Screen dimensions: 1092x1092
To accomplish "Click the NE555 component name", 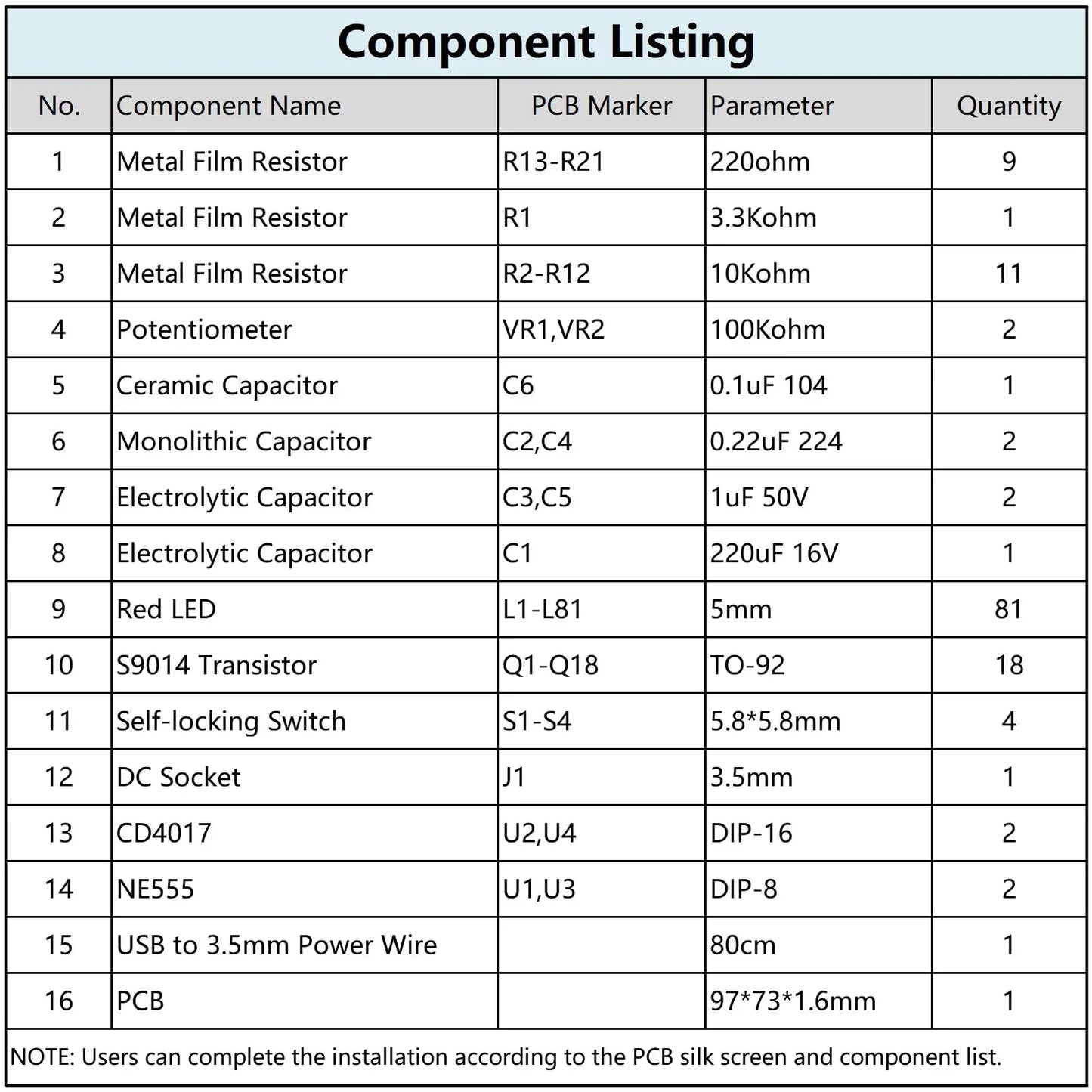I will tap(155, 889).
